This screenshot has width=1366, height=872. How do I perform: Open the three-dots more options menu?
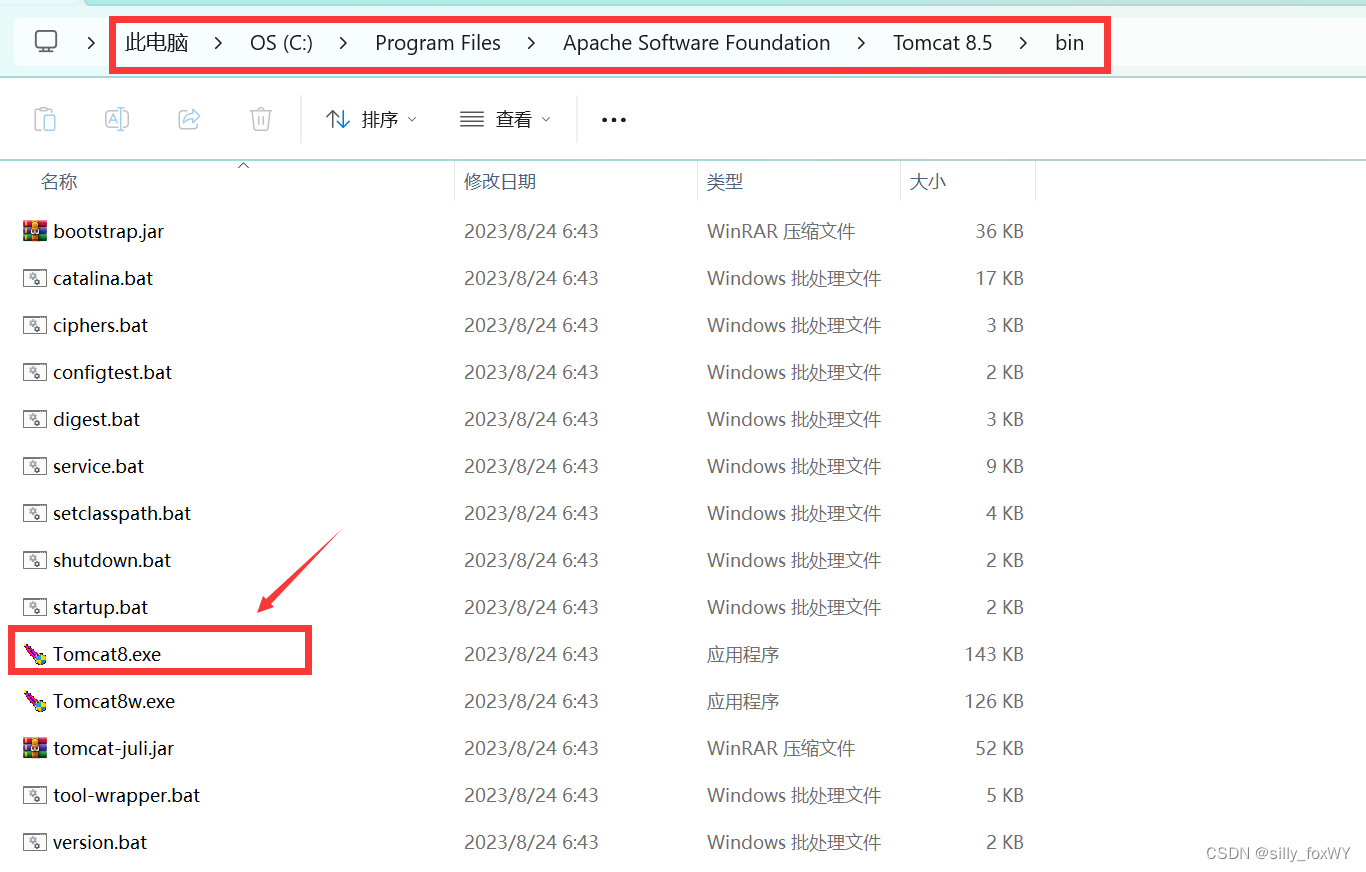[614, 120]
